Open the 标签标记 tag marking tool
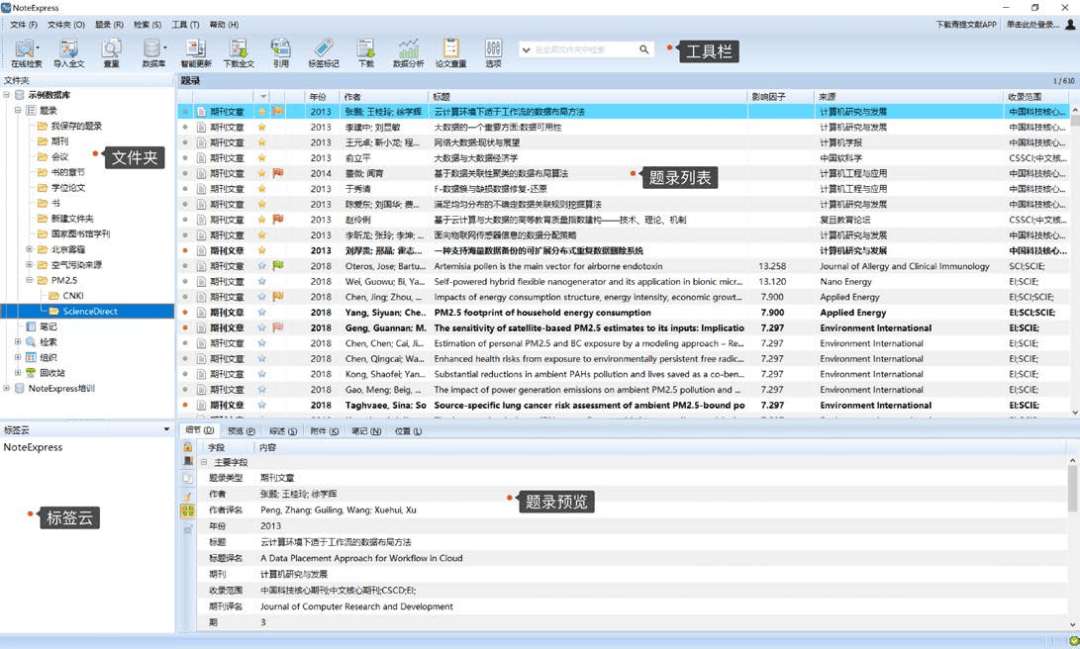Viewport: 1080px width, 649px height. point(323,53)
